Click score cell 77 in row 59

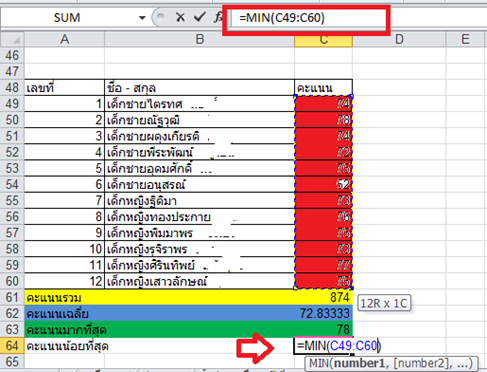[323, 265]
